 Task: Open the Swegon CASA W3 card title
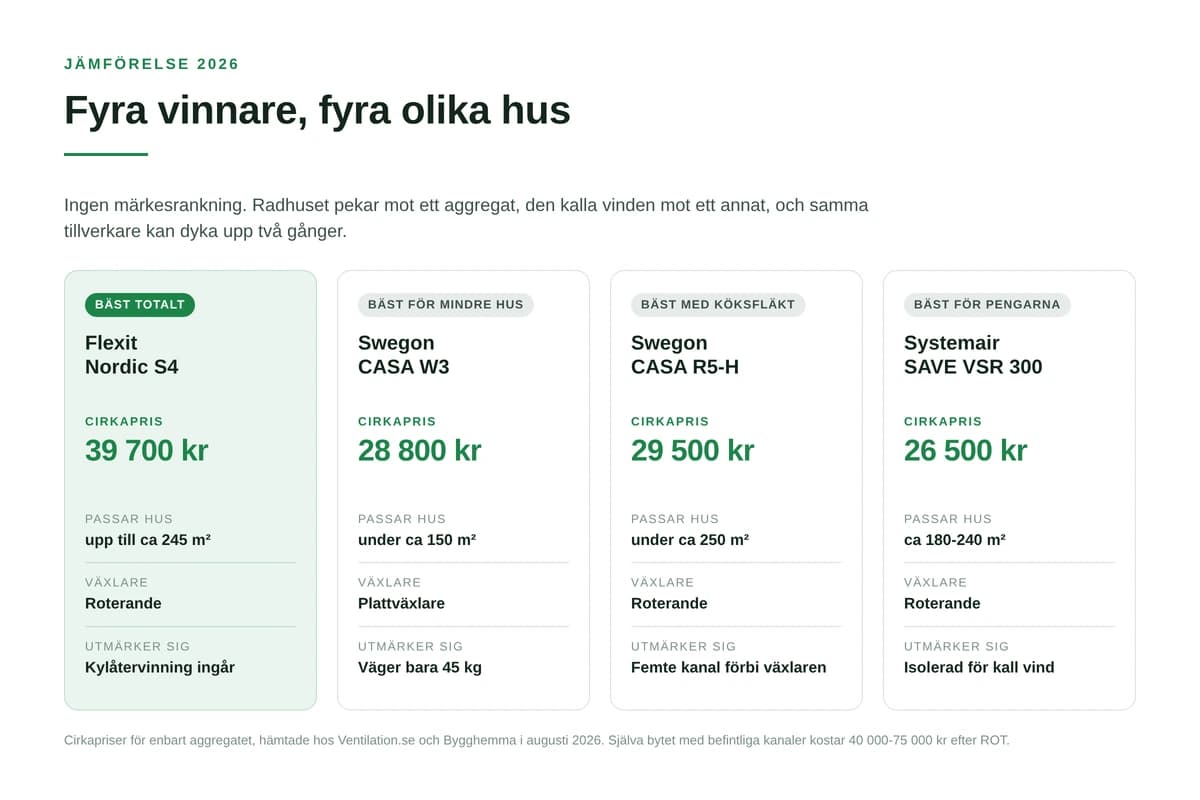pyautogui.click(x=404, y=355)
